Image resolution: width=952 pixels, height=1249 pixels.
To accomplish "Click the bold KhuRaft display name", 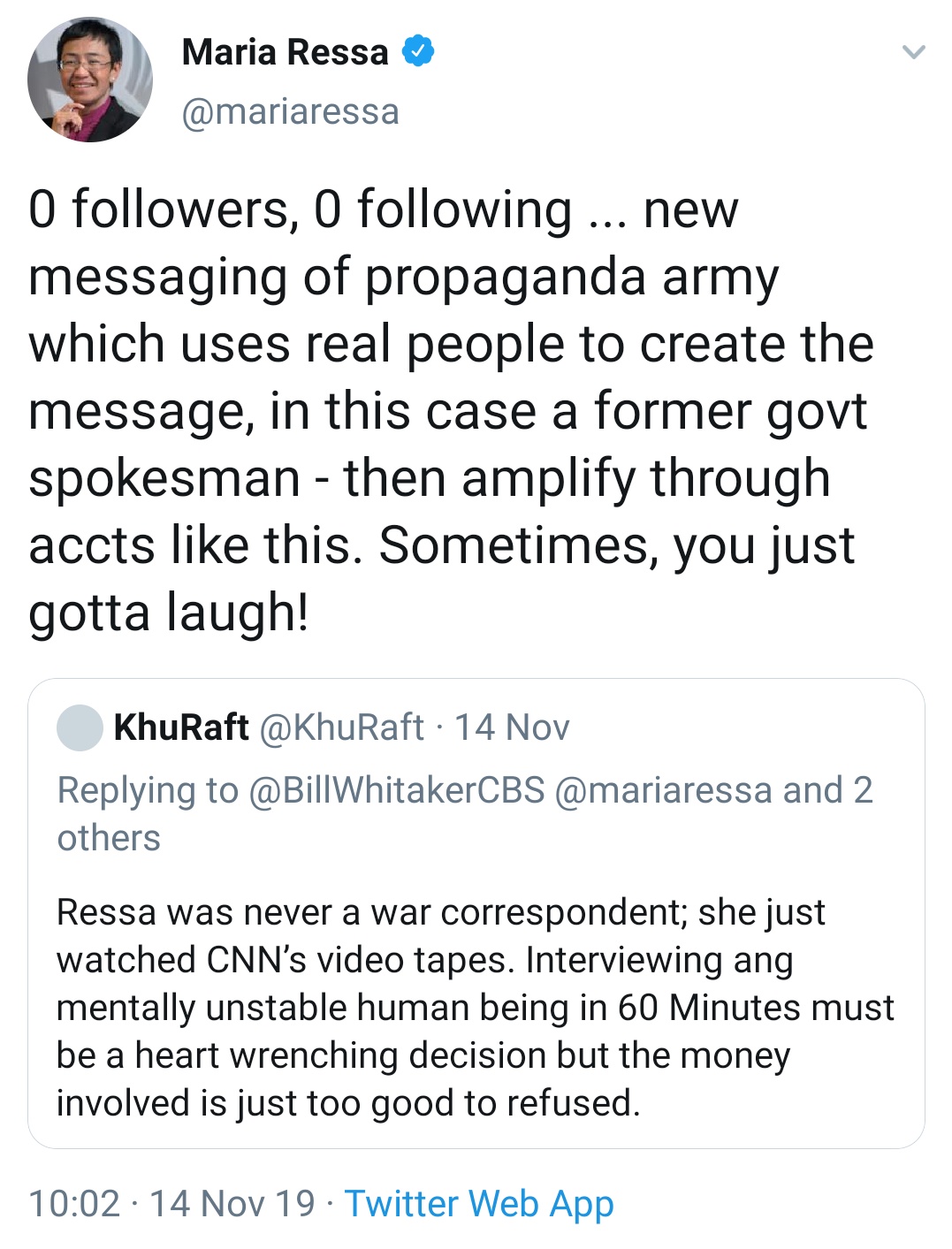I will 181,727.
